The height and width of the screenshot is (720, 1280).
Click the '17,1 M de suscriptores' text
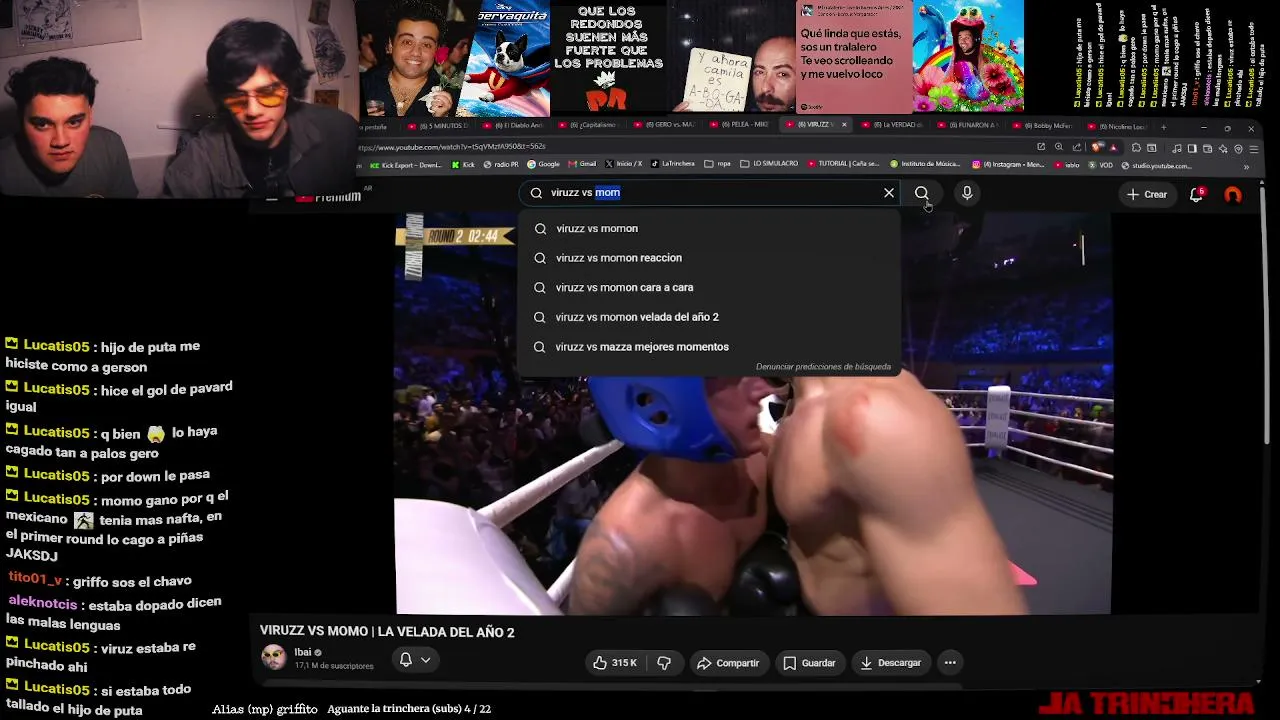point(334,666)
